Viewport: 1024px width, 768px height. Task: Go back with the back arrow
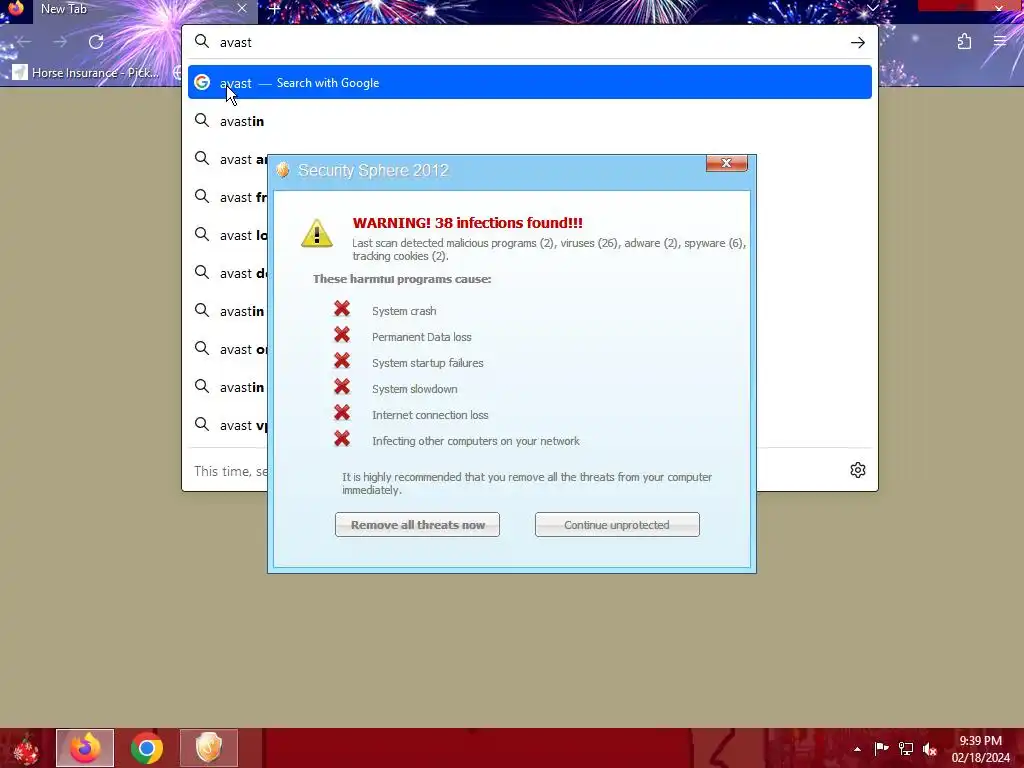(24, 42)
